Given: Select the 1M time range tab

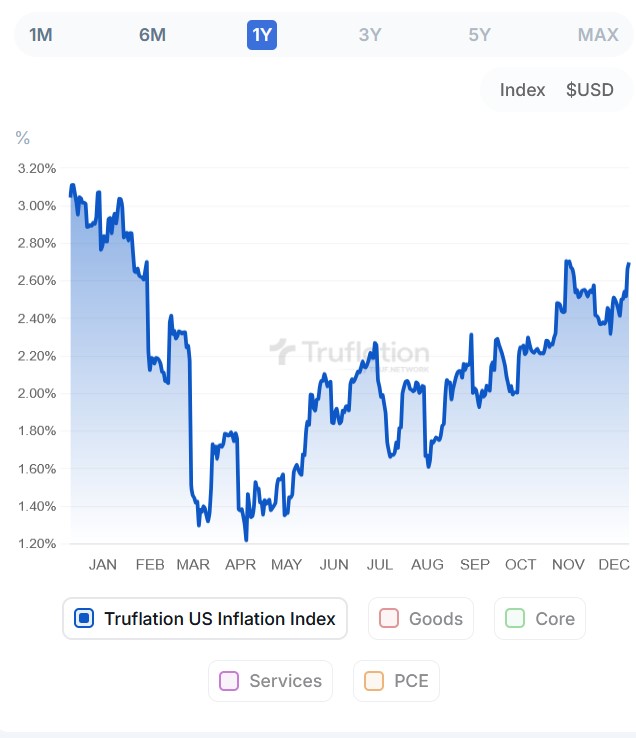Looking at the screenshot, I should pyautogui.click(x=41, y=35).
